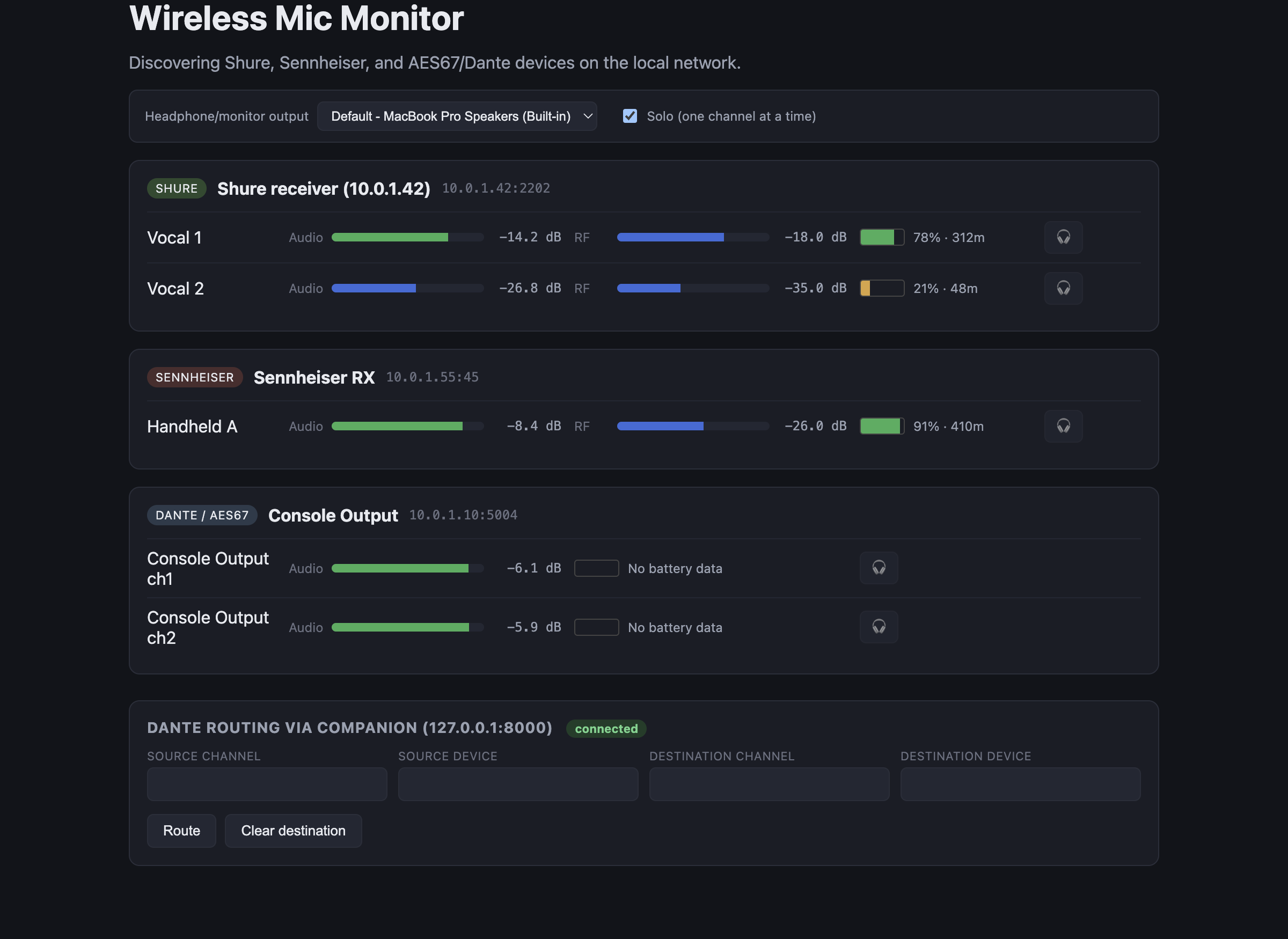Viewport: 1288px width, 939px height.
Task: Click Console Output ch2 audio meter
Action: coord(407,627)
